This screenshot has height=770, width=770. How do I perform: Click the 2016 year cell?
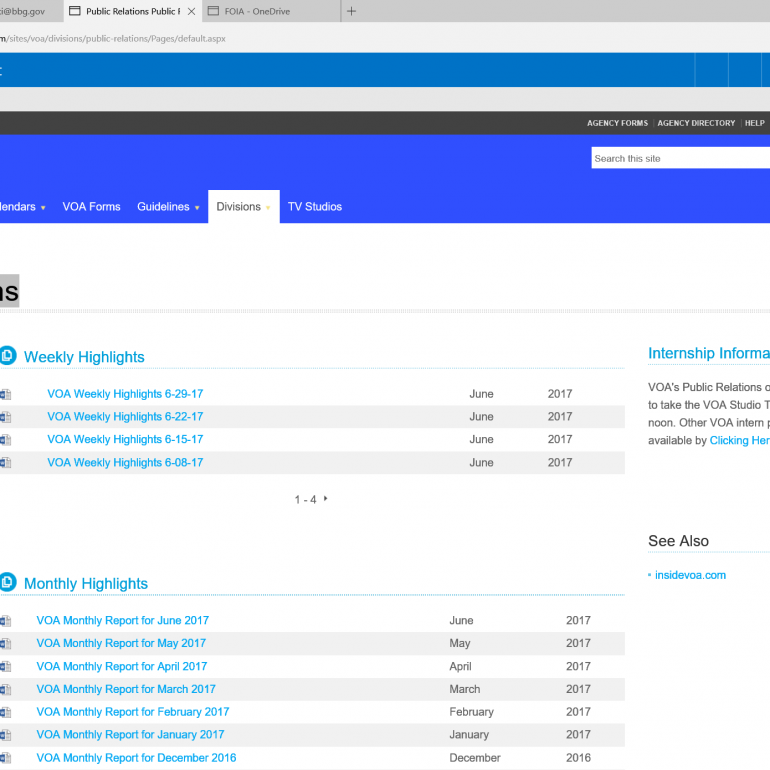[578, 757]
